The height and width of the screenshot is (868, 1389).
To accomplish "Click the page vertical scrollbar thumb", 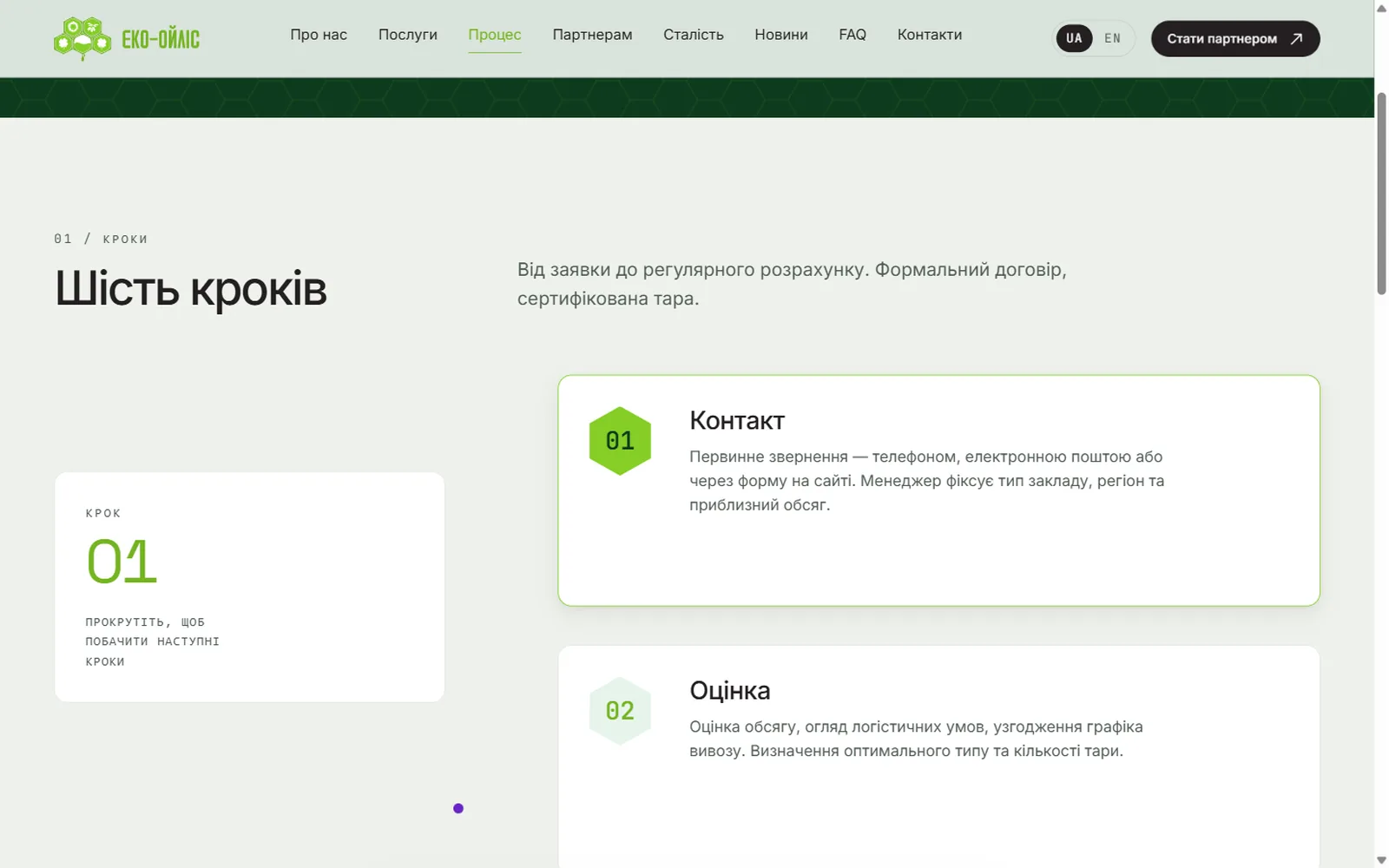I will click(x=1381, y=193).
